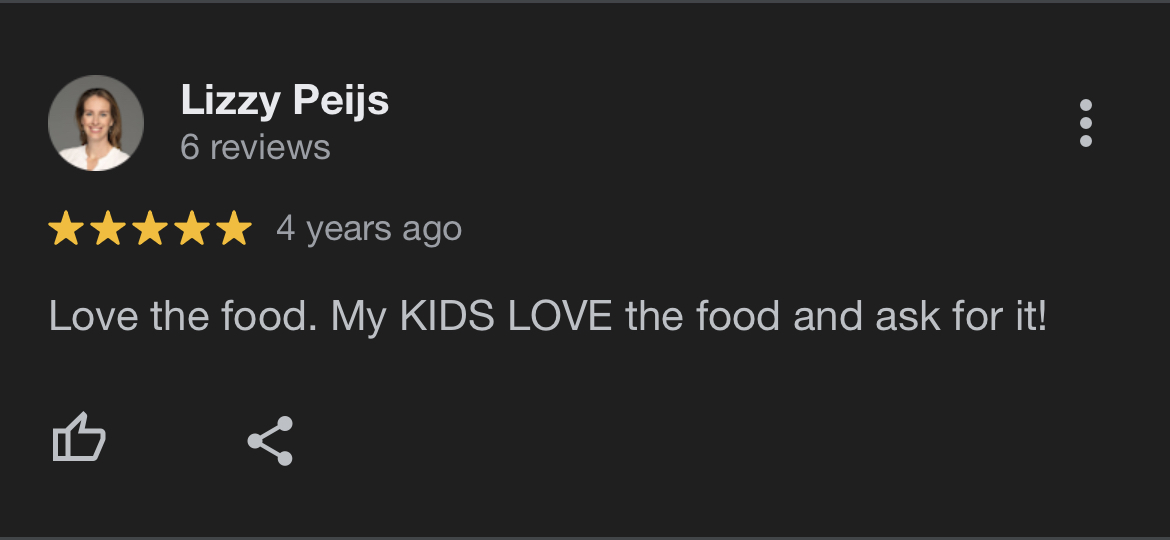Click the "4 years ago" timestamp
Screen dimensions: 1170x540
pyautogui.click(x=369, y=229)
